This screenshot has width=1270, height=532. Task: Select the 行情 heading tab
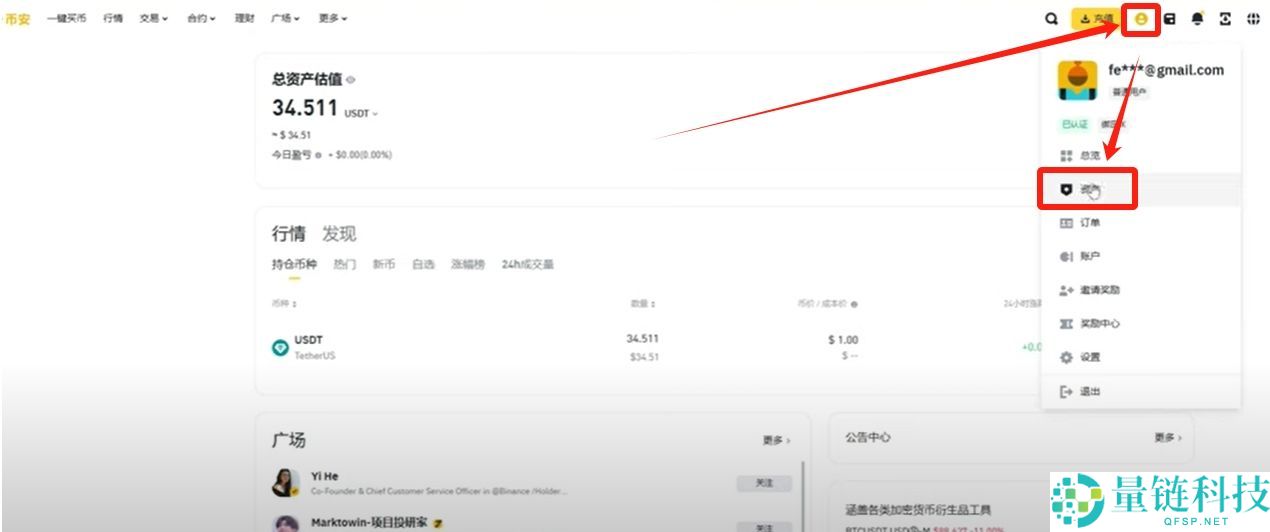click(289, 234)
